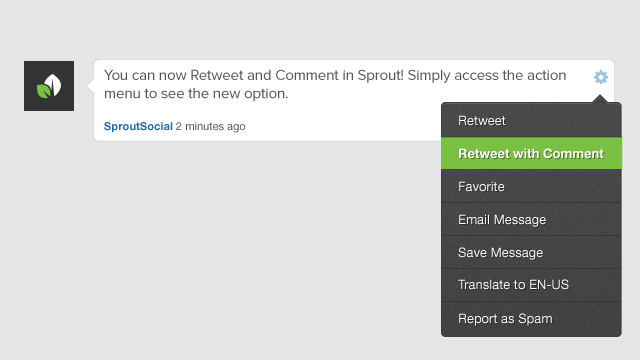Viewport: 640px width, 360px height.
Task: Select the Save Message menu entry
Action: click(x=531, y=253)
